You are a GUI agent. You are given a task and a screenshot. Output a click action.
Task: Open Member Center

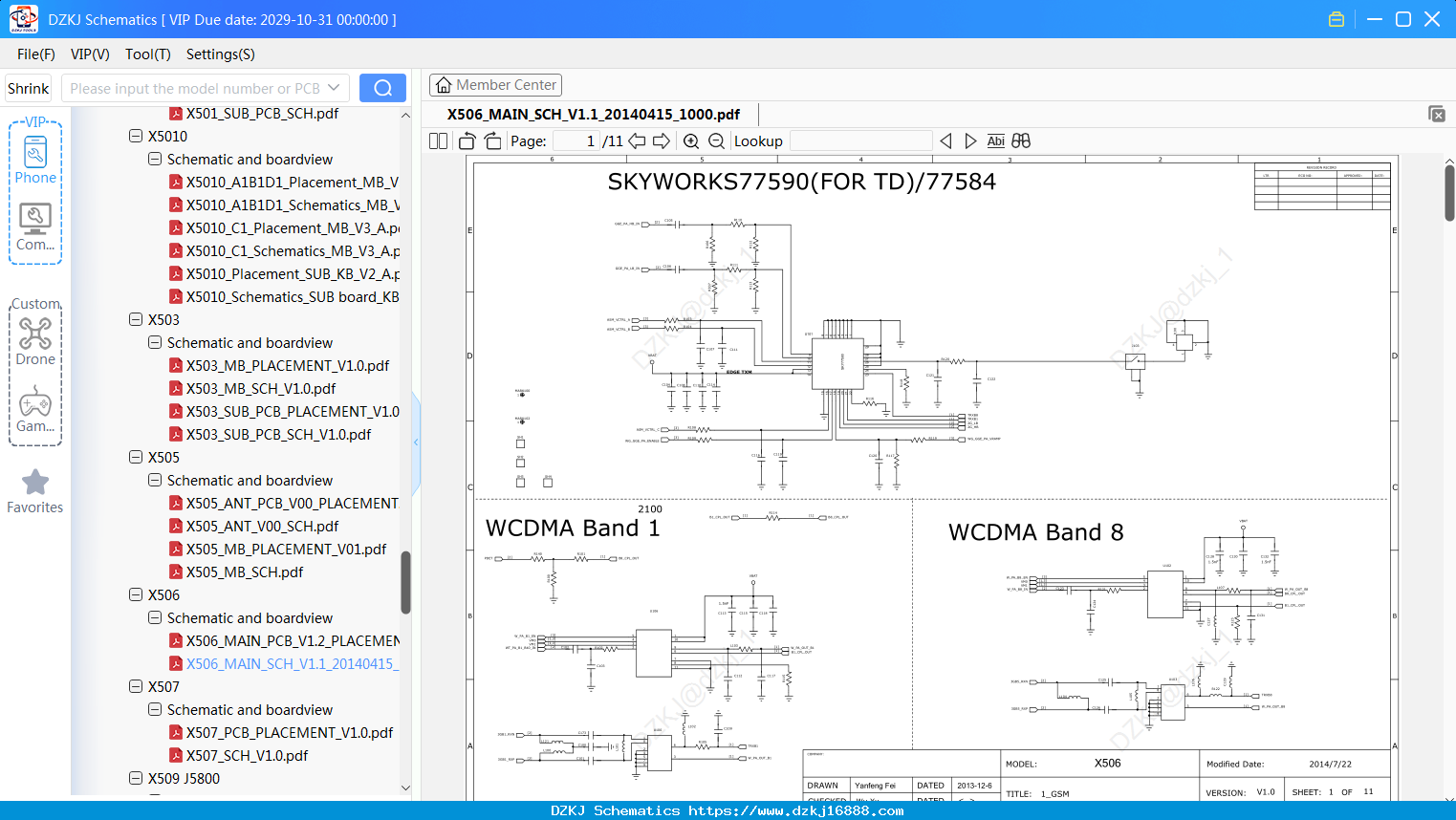tap(495, 85)
